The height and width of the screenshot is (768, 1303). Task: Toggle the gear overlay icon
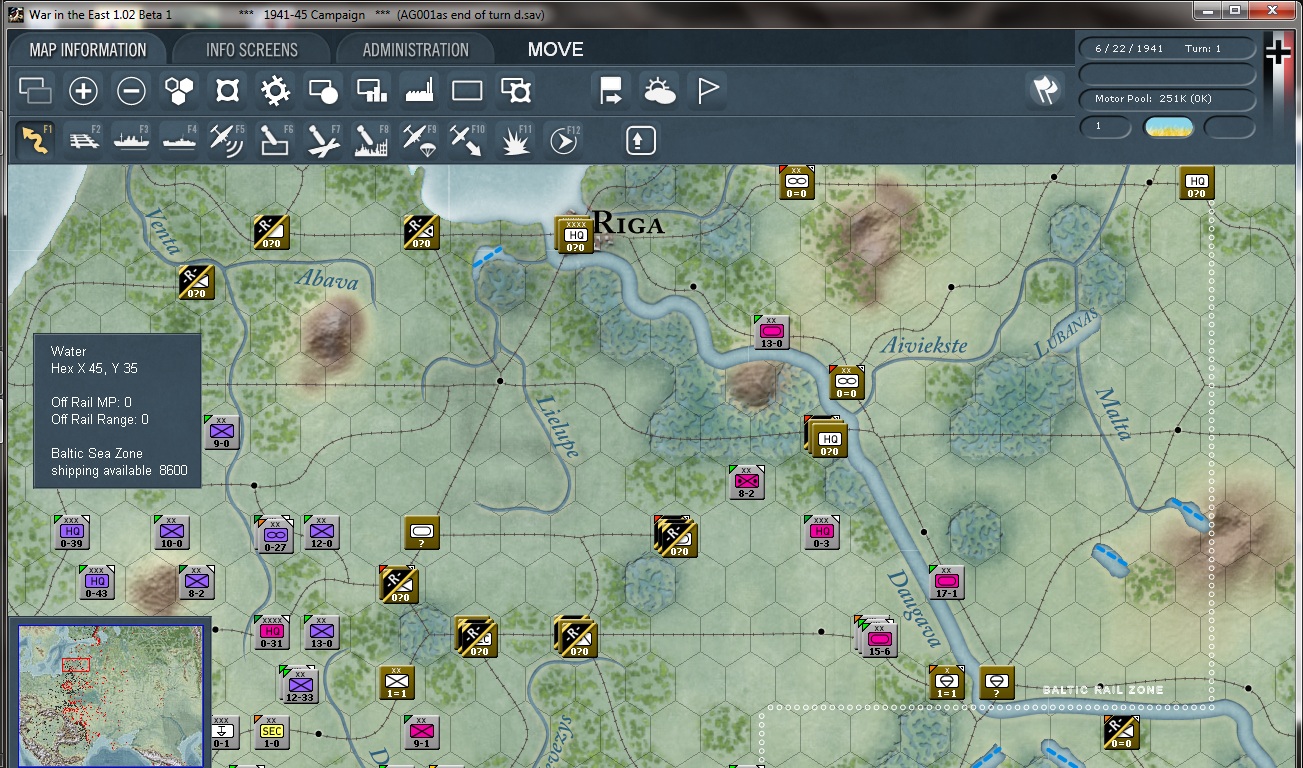click(x=275, y=91)
